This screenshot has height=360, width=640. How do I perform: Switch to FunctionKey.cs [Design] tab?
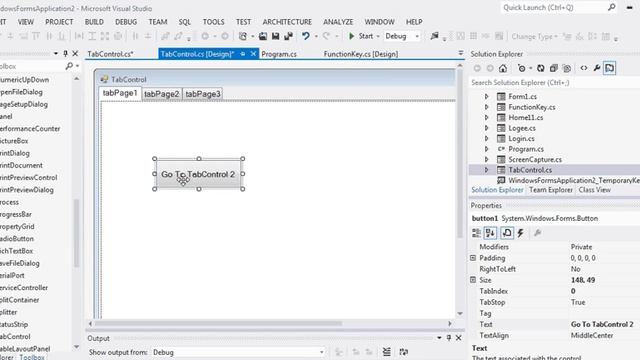tap(361, 54)
